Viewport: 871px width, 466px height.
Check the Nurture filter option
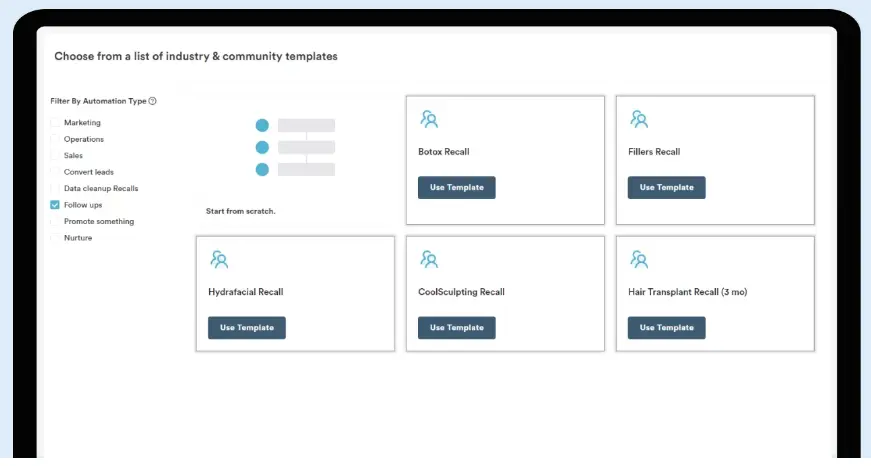tap(55, 238)
